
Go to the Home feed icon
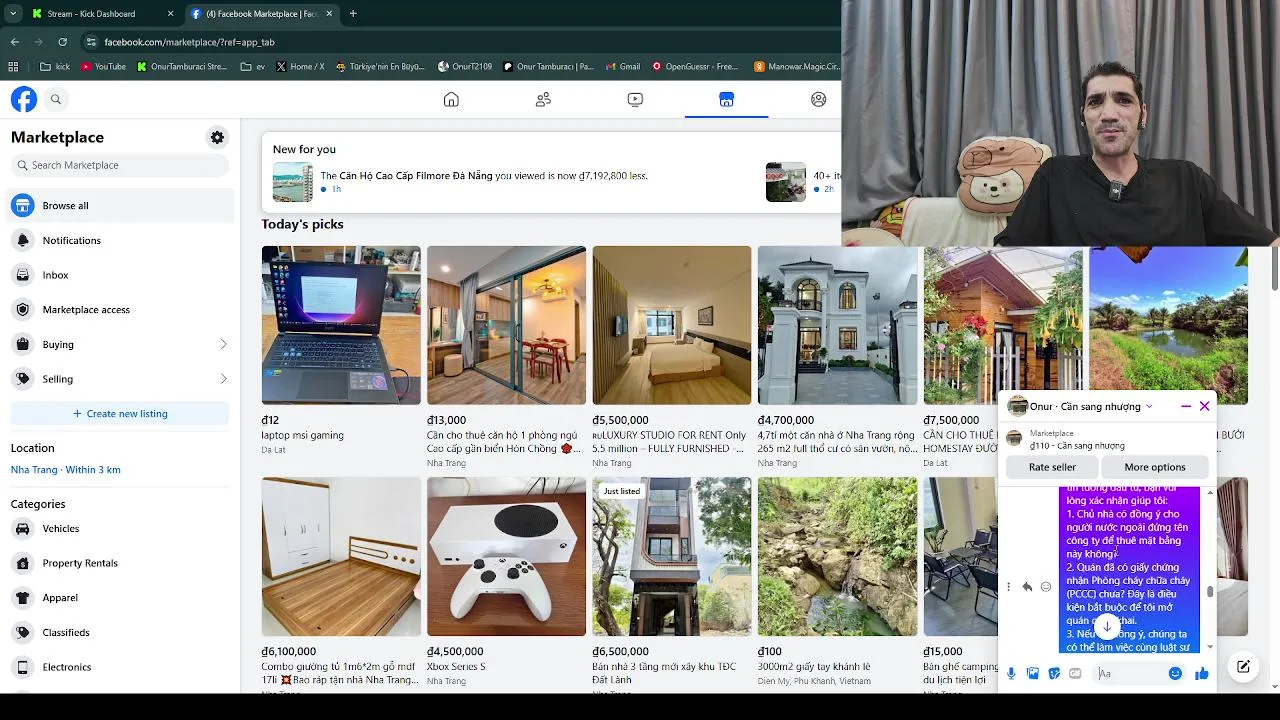point(451,99)
